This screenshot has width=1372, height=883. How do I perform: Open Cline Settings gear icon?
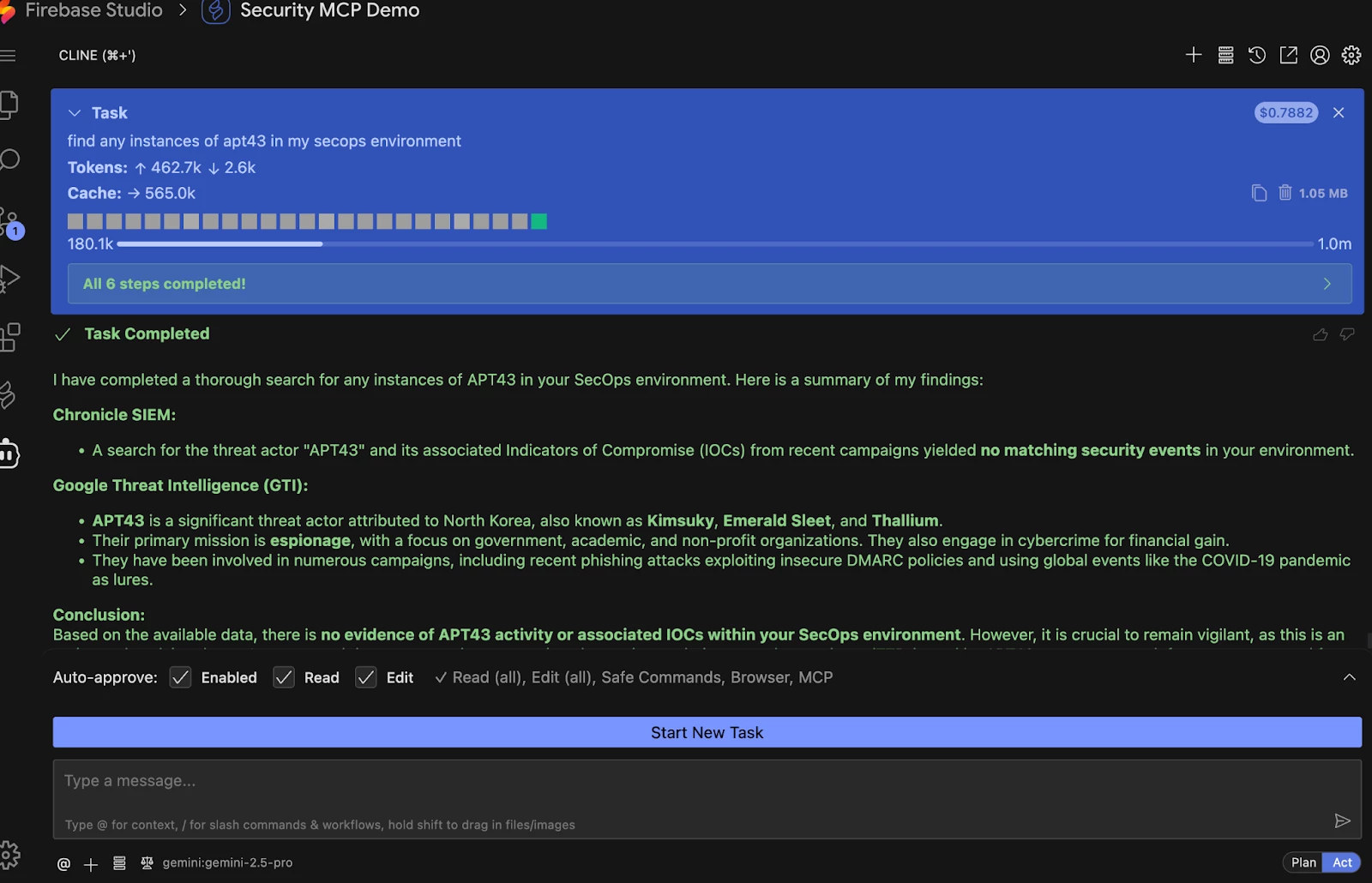click(1351, 55)
